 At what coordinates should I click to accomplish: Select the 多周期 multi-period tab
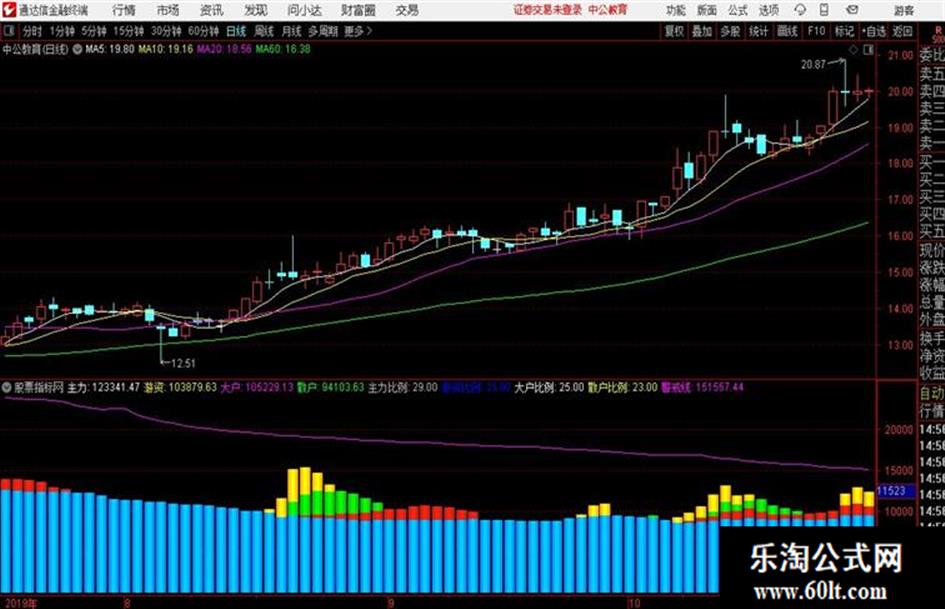pos(323,31)
